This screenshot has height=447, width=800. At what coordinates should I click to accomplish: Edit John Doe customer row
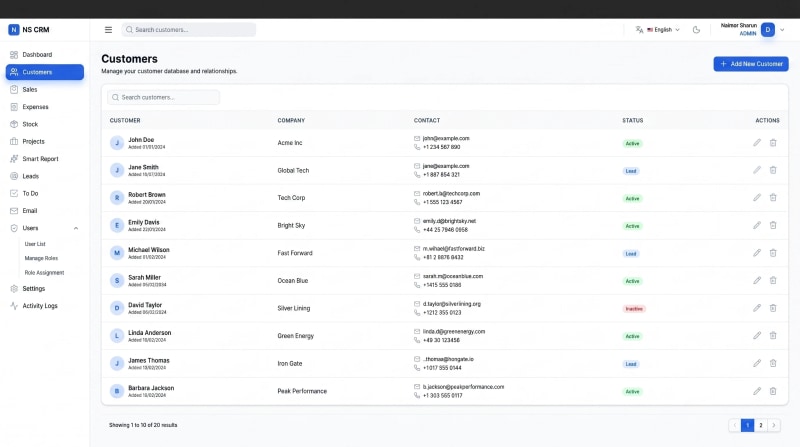pos(757,143)
